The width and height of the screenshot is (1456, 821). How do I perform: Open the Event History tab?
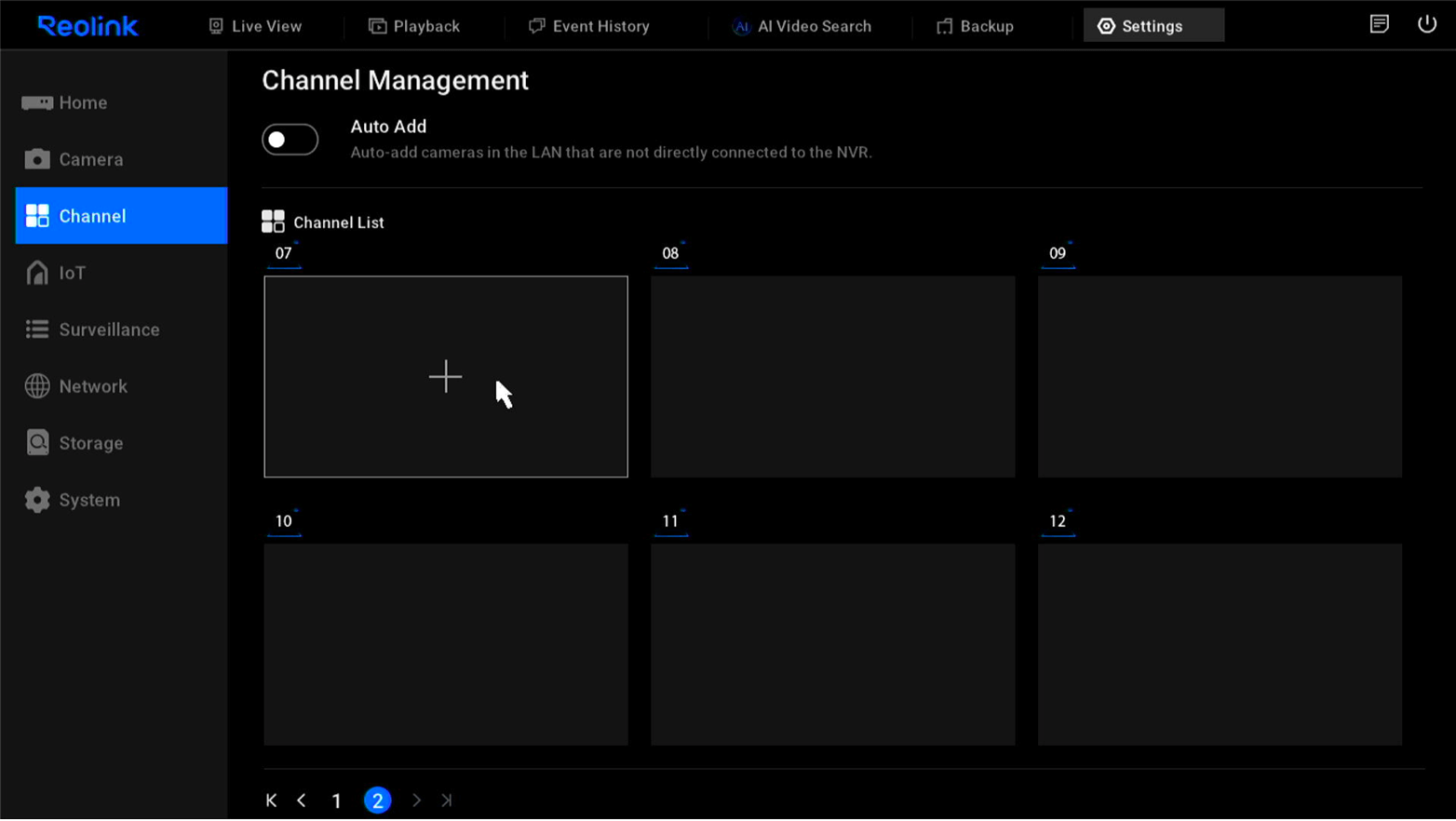click(x=589, y=26)
